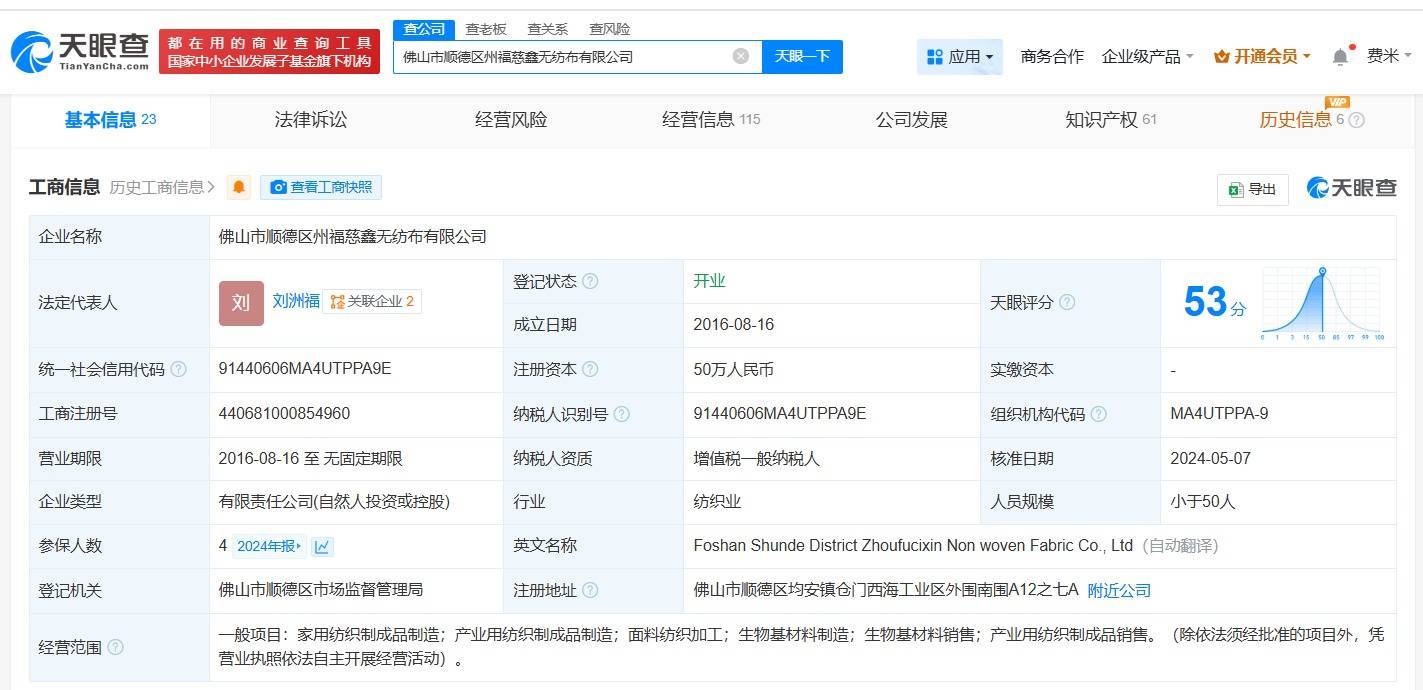Open 商务合作 link
This screenshot has height=690, width=1423.
(1052, 57)
